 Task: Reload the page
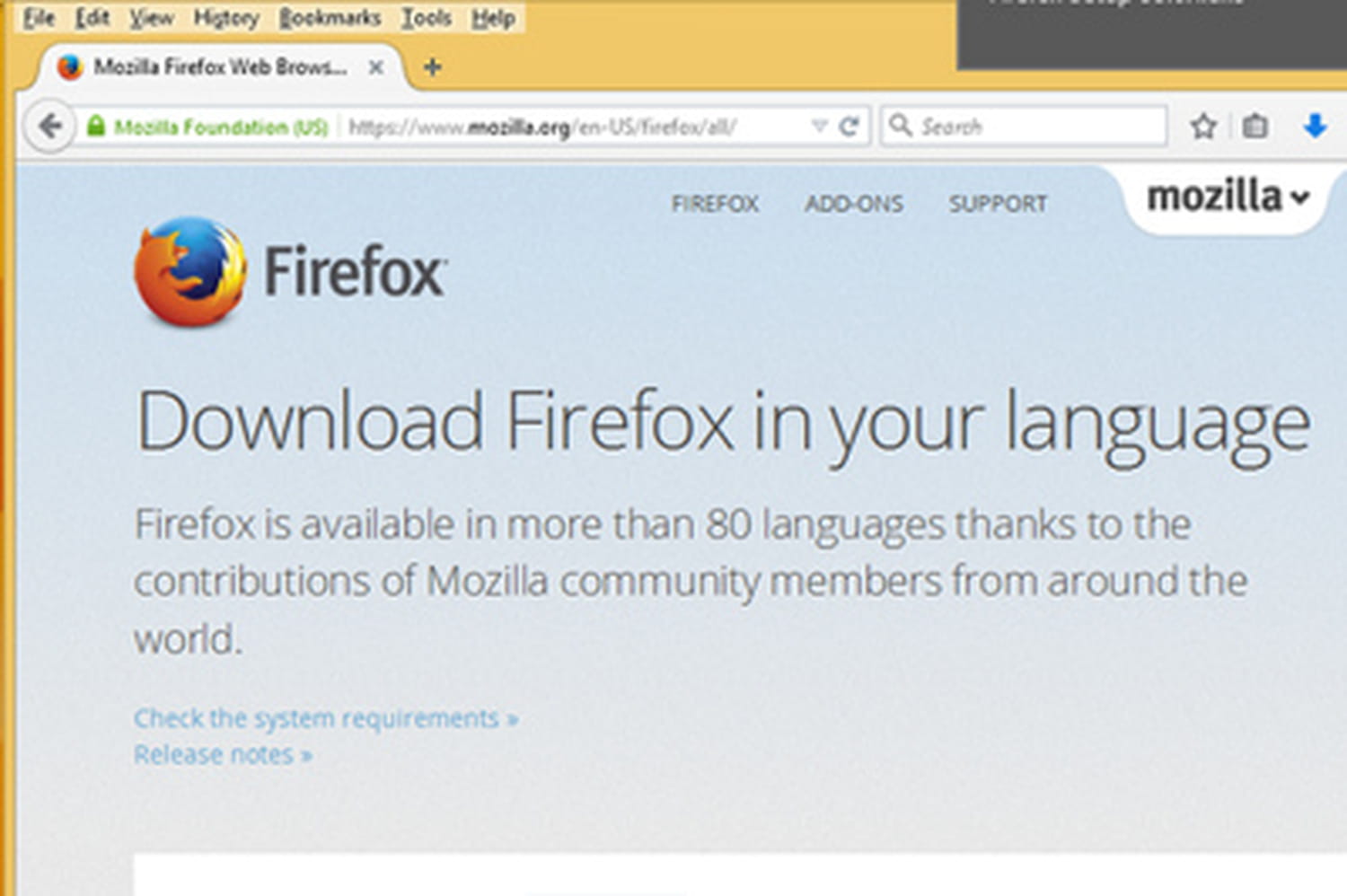(849, 127)
